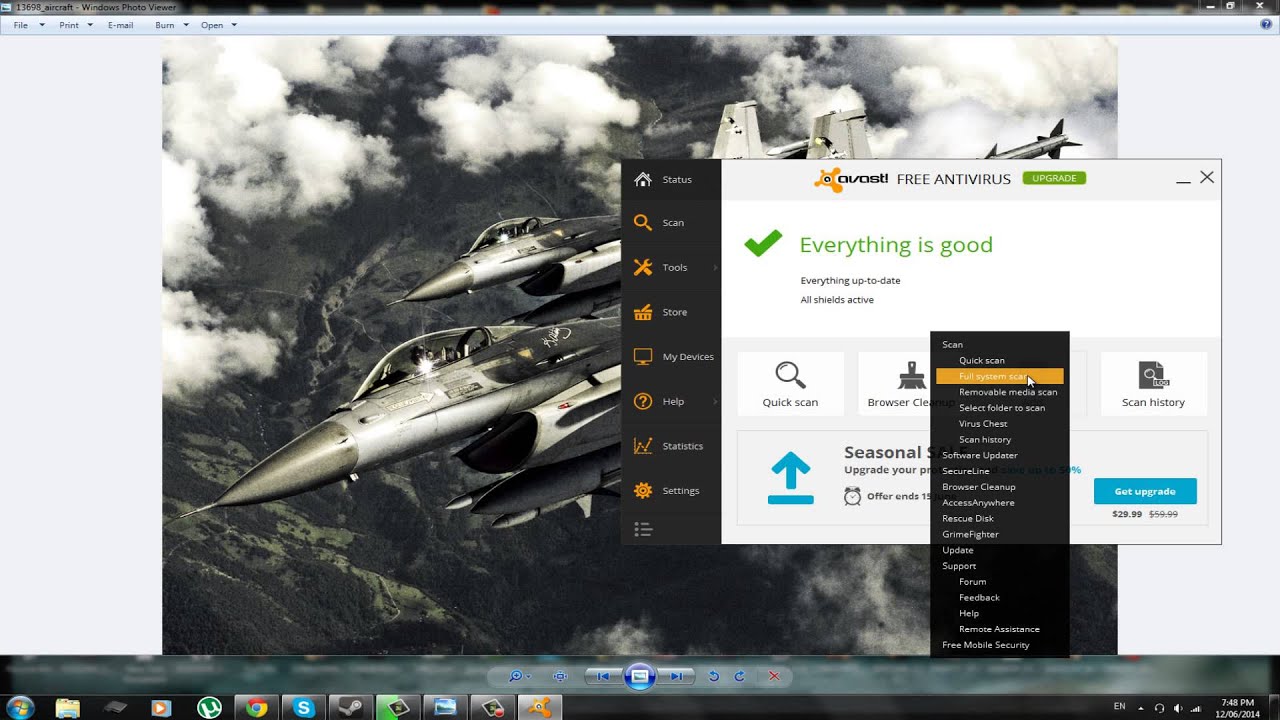Viewport: 1280px width, 720px height.
Task: Open My Devices monitor icon
Action: 643,356
